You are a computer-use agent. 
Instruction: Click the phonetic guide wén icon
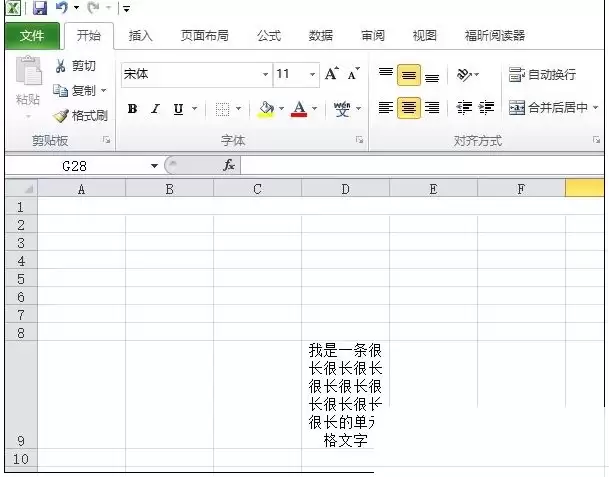342,109
